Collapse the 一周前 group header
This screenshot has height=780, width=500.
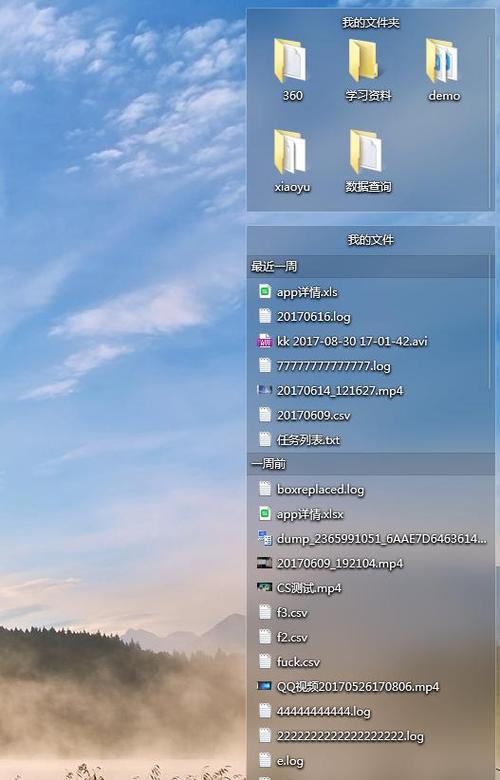(371, 464)
